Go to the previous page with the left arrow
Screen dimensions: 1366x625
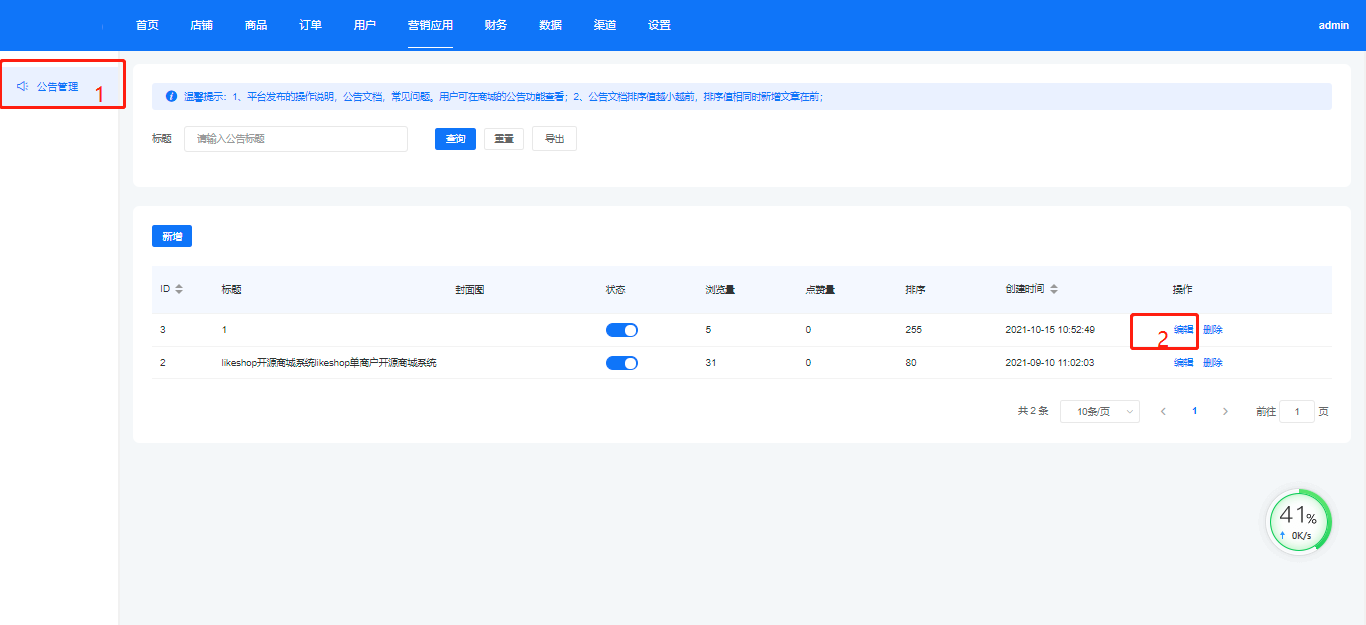[x=1163, y=411]
